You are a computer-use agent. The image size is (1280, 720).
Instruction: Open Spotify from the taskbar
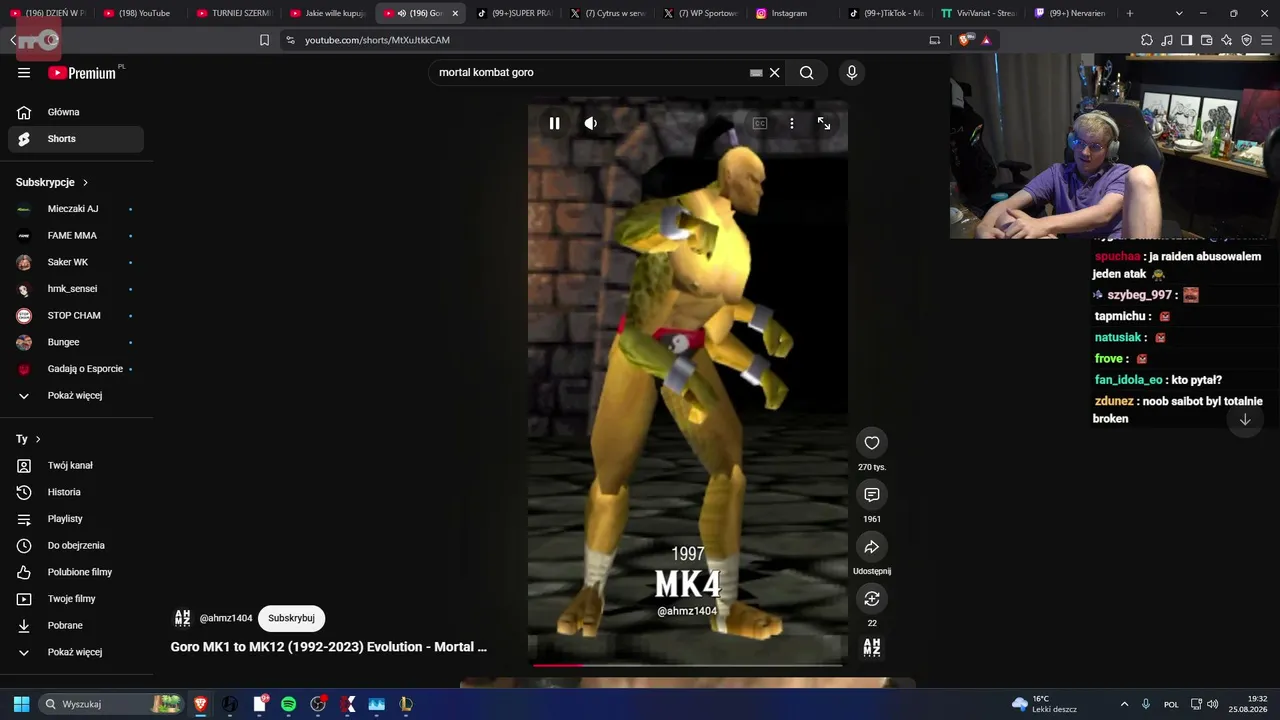pyautogui.click(x=289, y=704)
